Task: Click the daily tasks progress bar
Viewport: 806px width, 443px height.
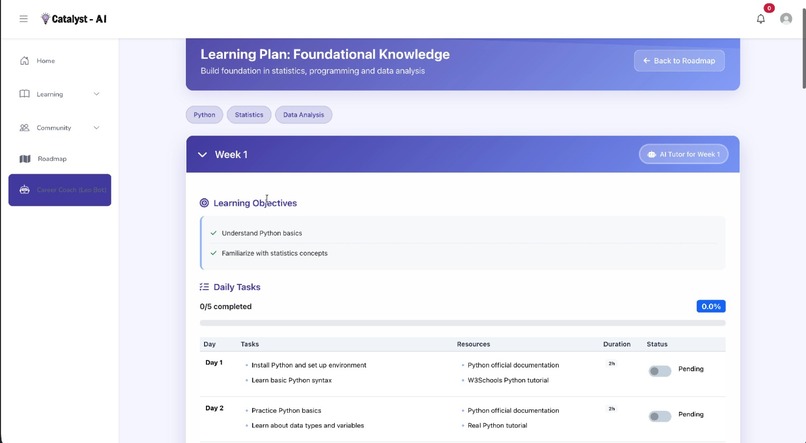Action: click(x=463, y=323)
